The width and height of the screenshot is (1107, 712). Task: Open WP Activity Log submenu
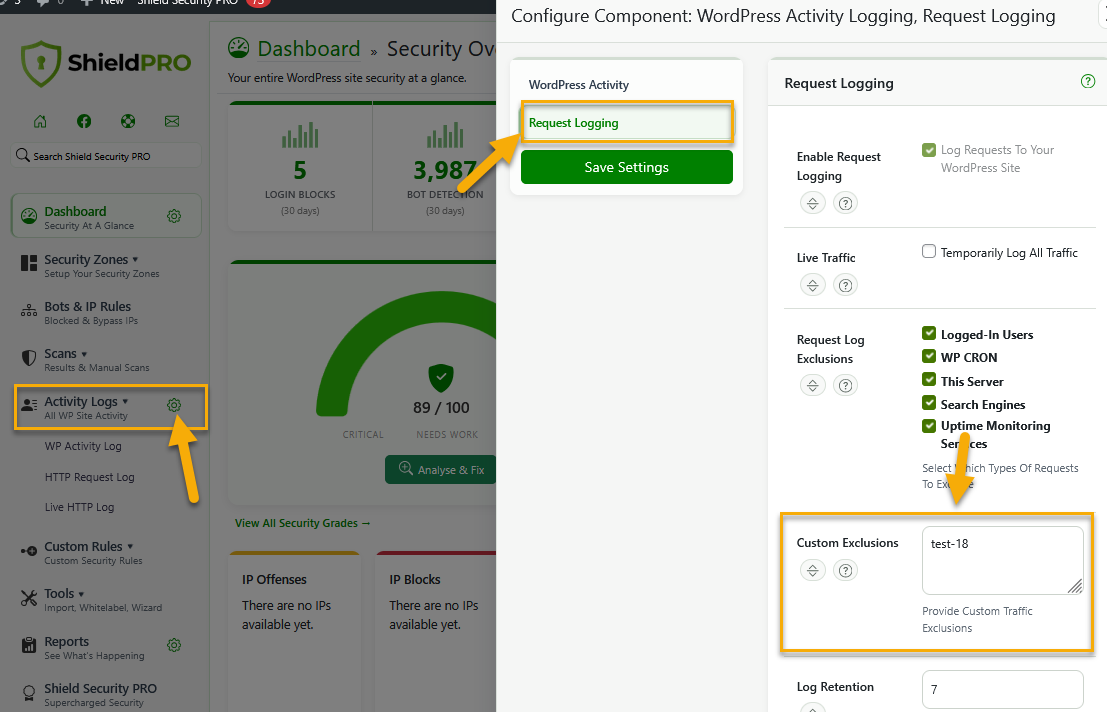pos(83,446)
